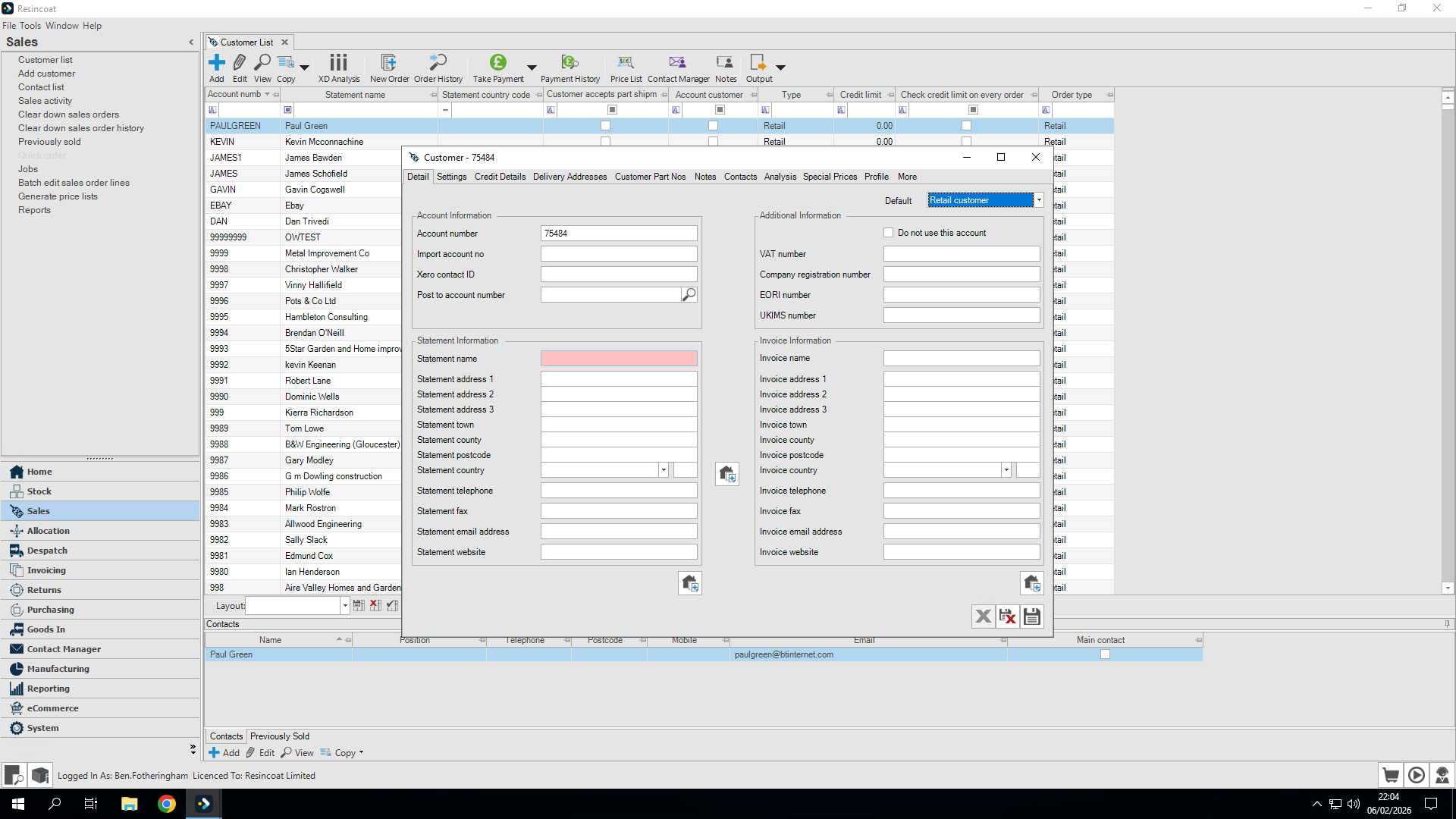Image resolution: width=1456 pixels, height=819 pixels.
Task: Open the Layout combo box dropdown
Action: coord(344,606)
